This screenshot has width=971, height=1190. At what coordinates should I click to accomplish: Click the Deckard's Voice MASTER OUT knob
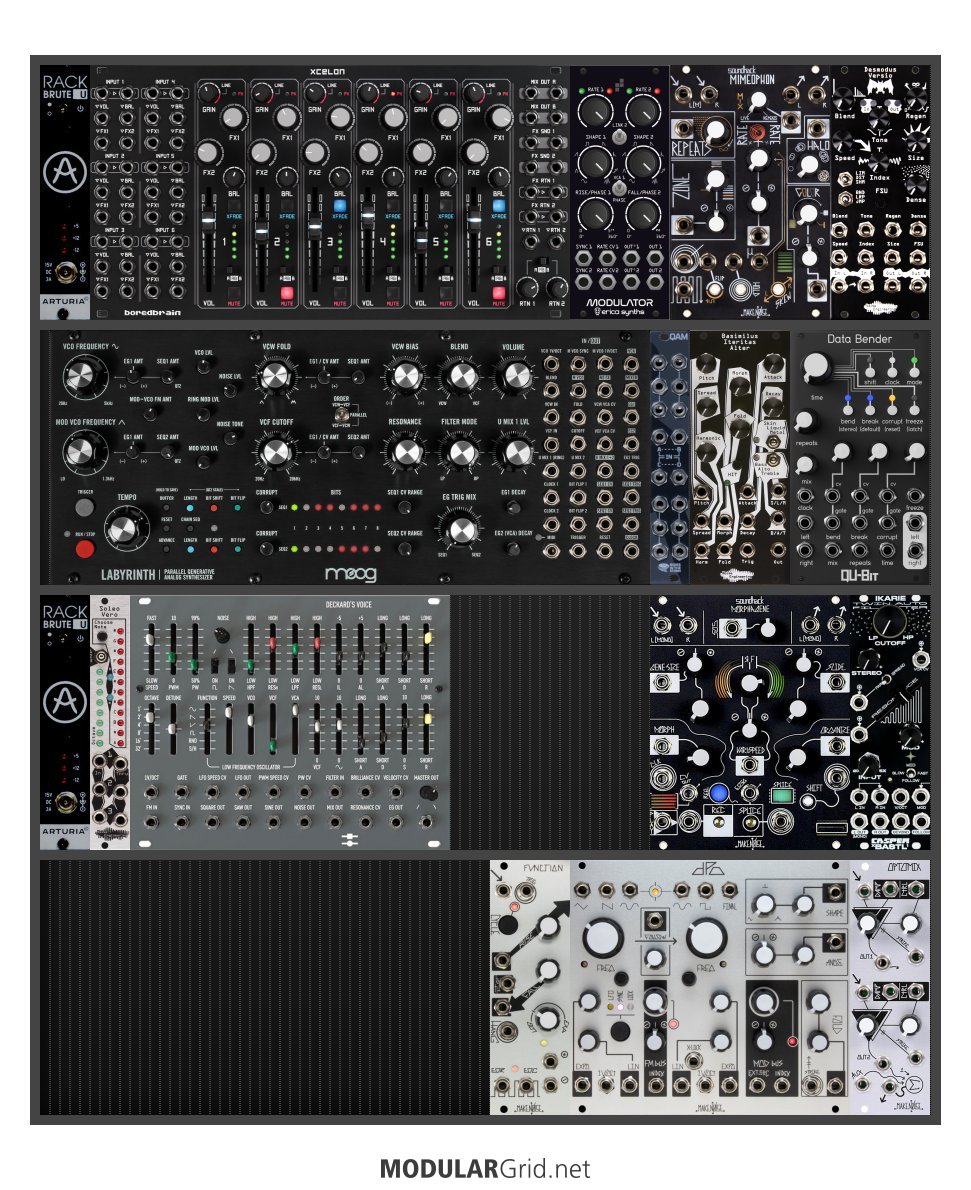click(x=427, y=793)
